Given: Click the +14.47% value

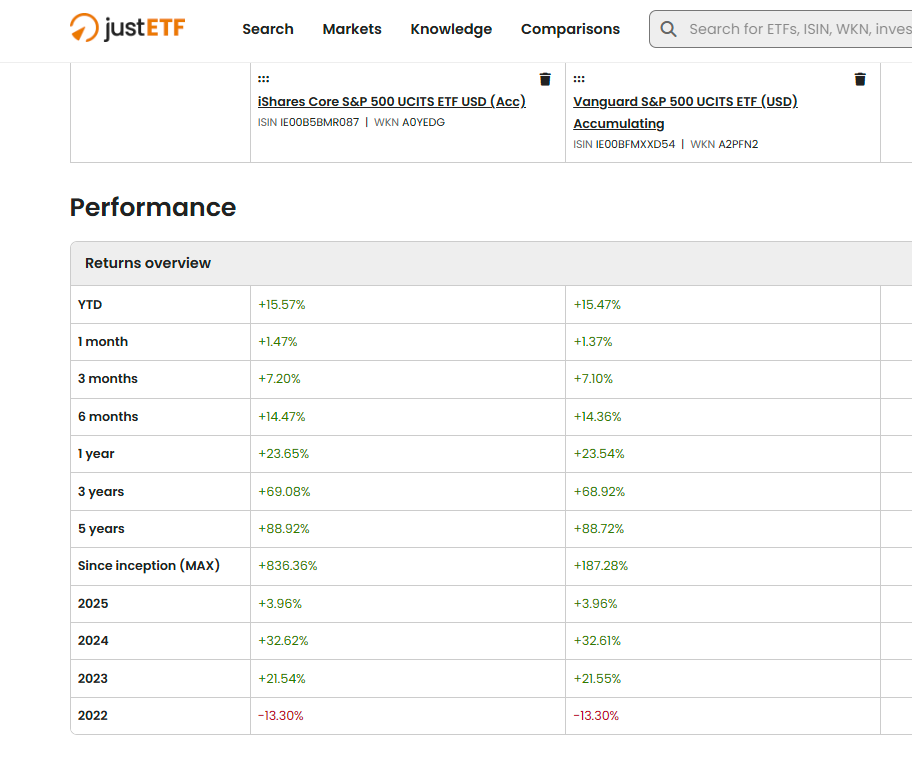Looking at the screenshot, I should pos(282,417).
